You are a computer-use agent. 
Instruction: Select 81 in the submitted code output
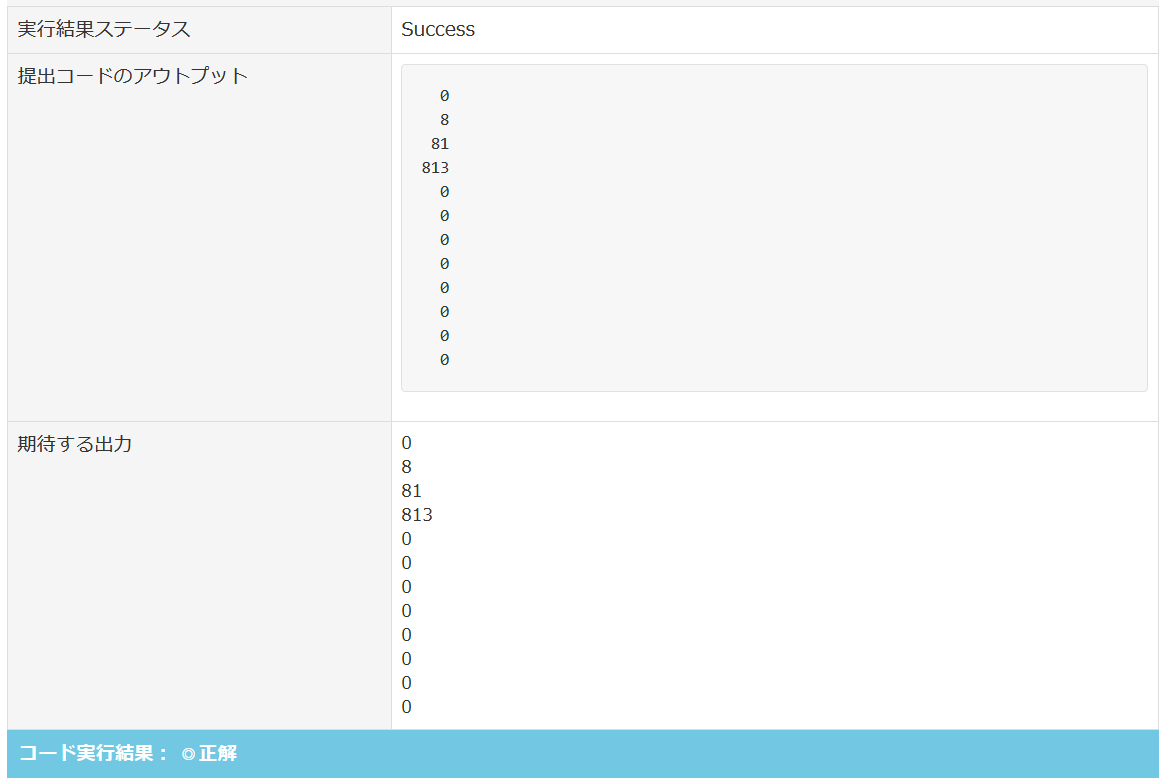pyautogui.click(x=440, y=144)
